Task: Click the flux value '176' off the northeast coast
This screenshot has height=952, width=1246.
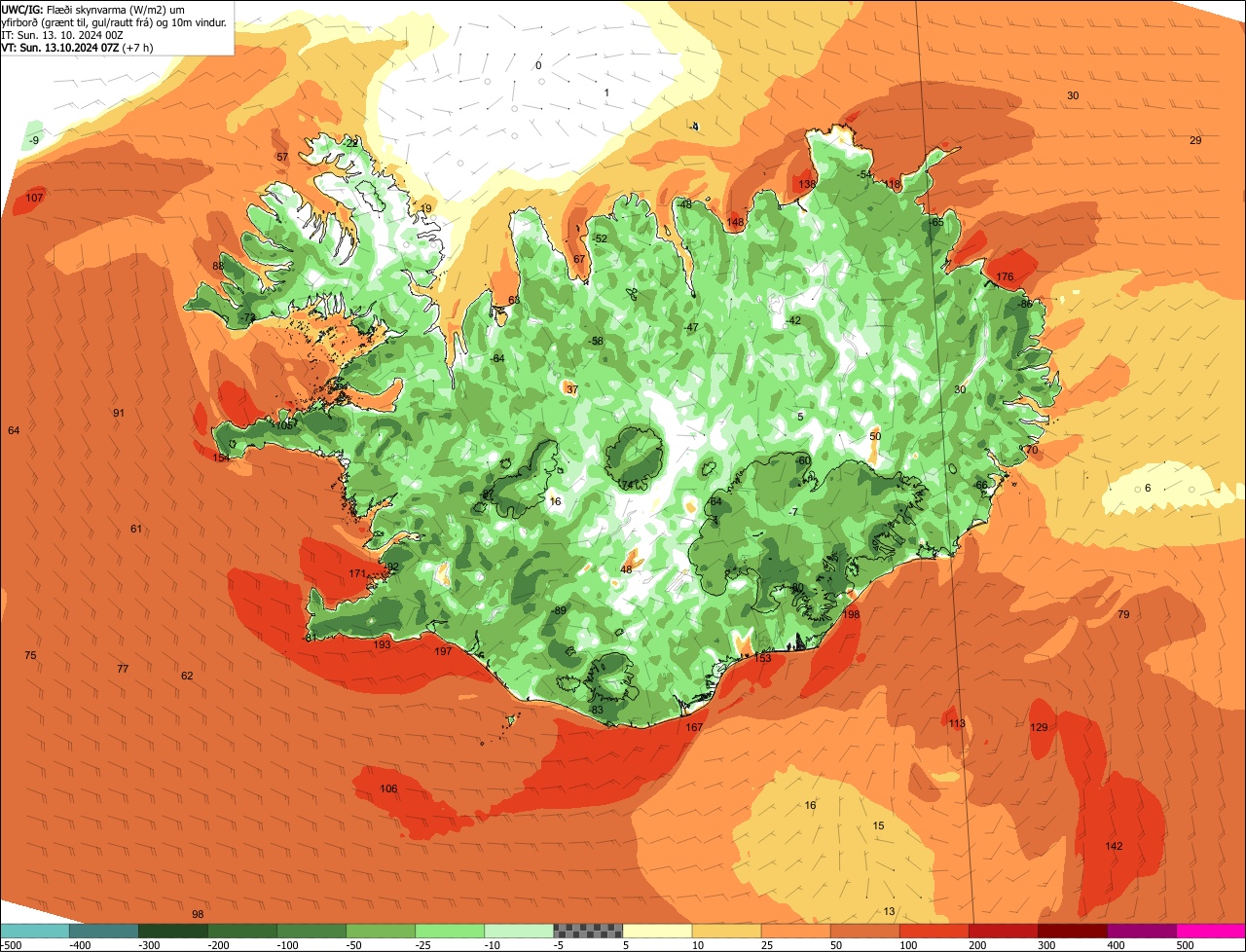Action: pos(1005,277)
